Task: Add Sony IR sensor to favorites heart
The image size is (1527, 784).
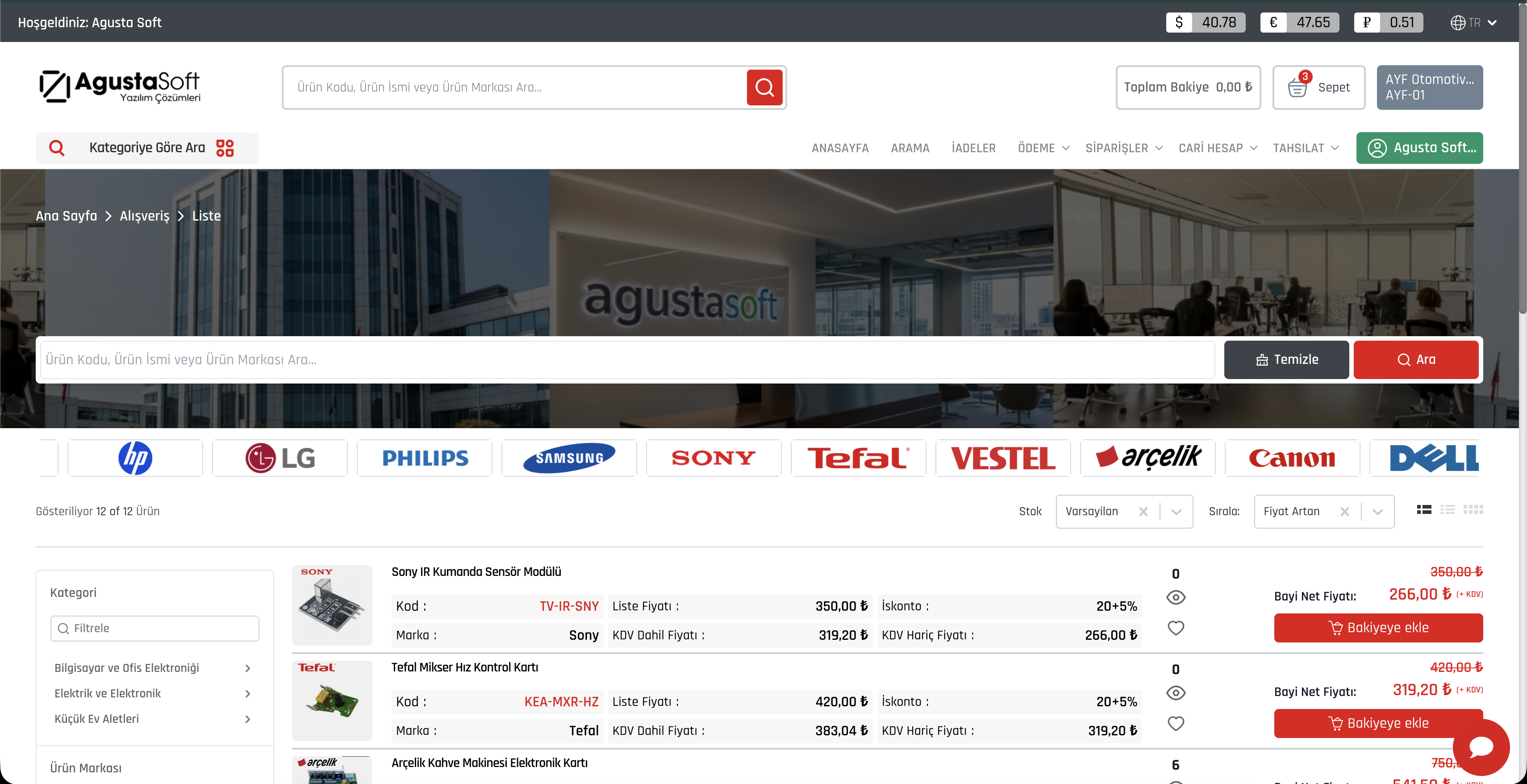Action: pyautogui.click(x=1176, y=628)
